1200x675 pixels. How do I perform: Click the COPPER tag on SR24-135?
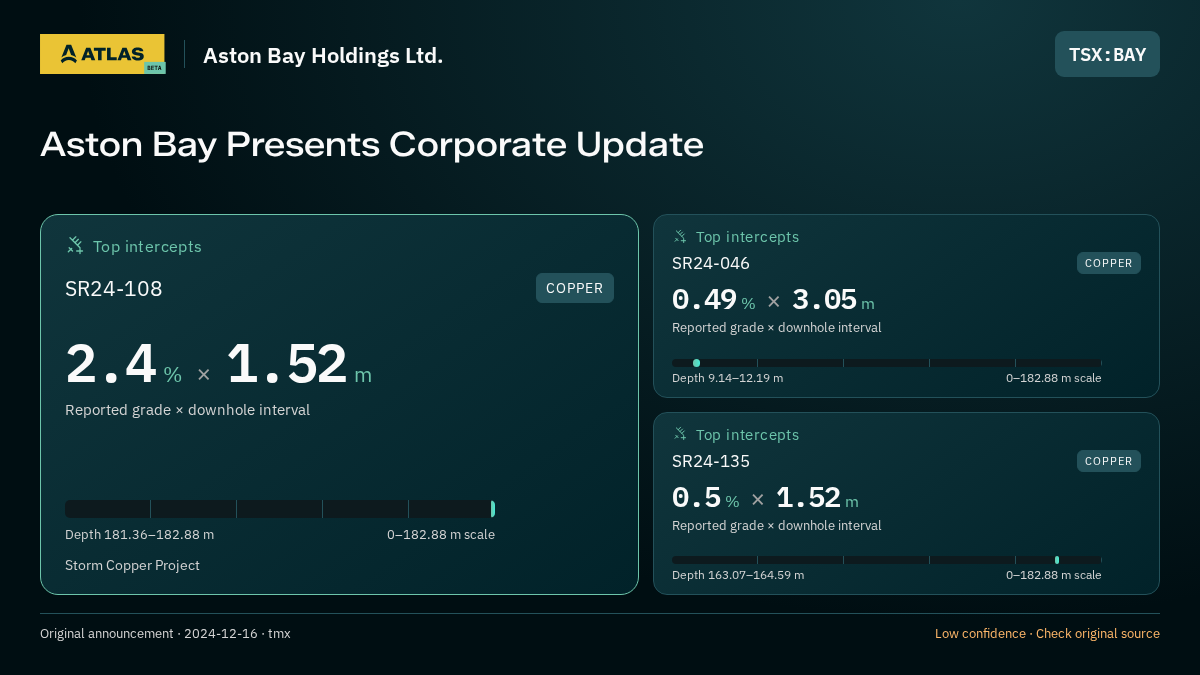(1109, 461)
